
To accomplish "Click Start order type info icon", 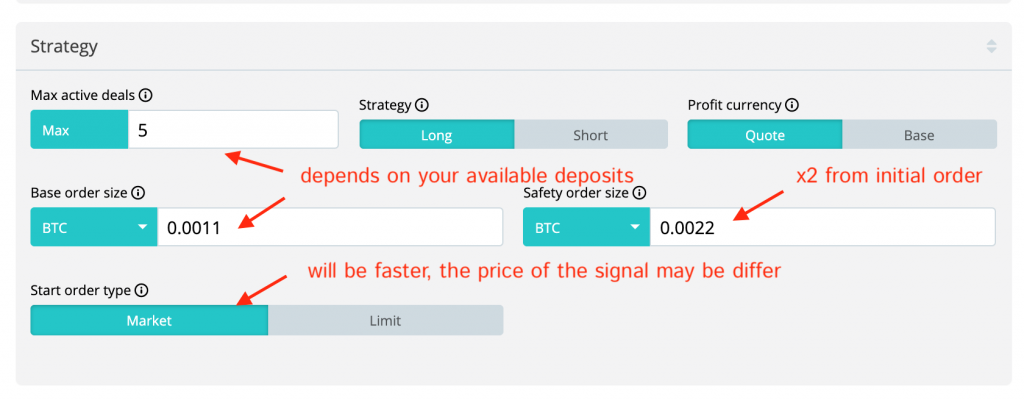I will (141, 291).
